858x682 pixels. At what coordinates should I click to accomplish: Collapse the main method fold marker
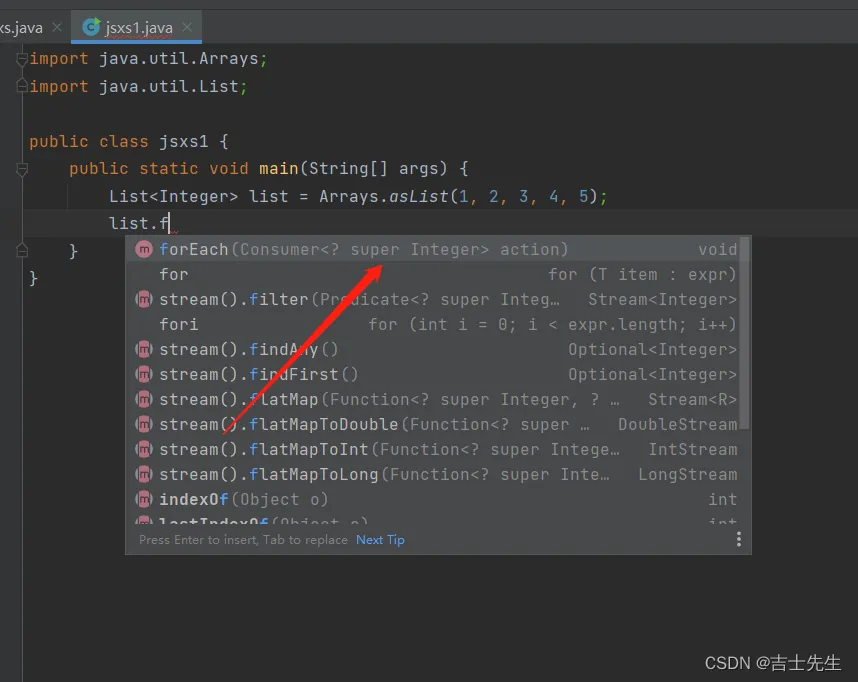(x=22, y=169)
